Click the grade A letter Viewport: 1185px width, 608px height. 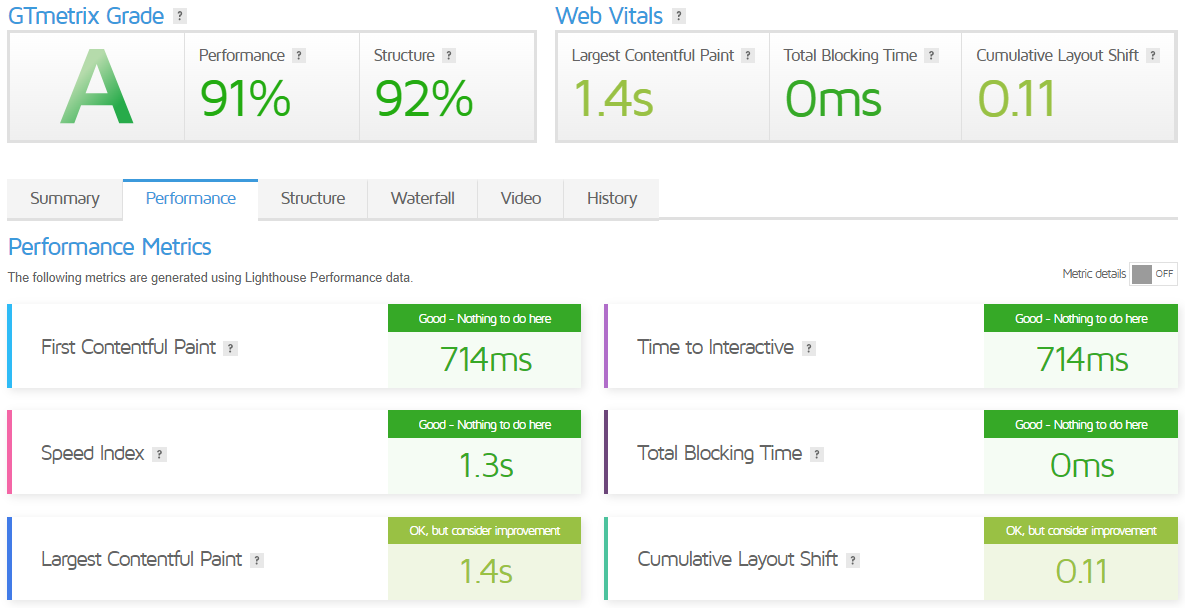pyautogui.click(x=97, y=86)
